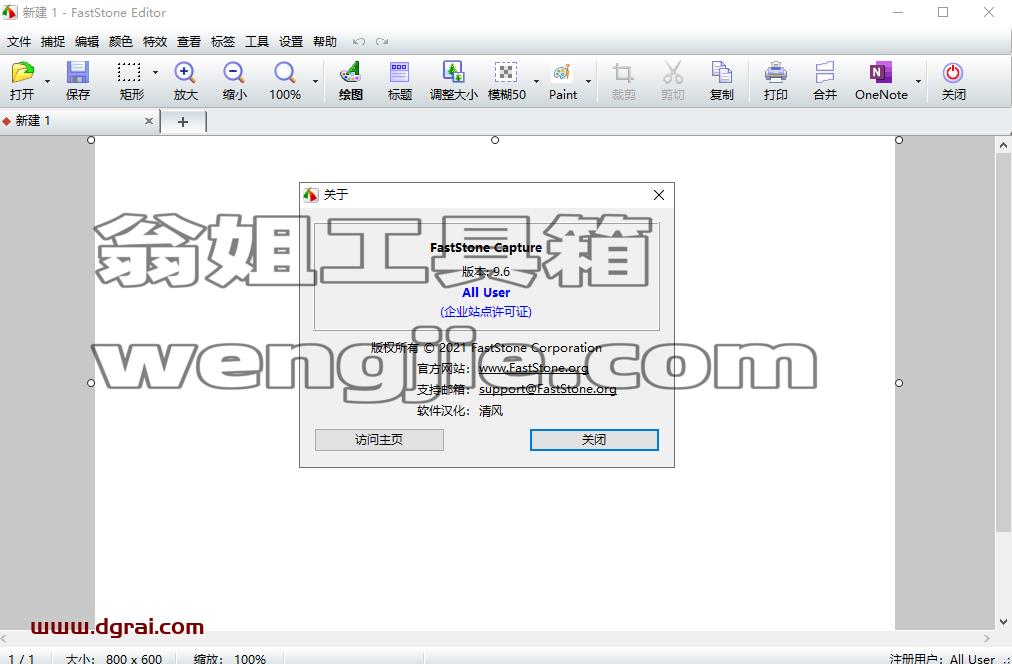Open the www.FastStone.org link
This screenshot has height=664, width=1012.
[534, 368]
